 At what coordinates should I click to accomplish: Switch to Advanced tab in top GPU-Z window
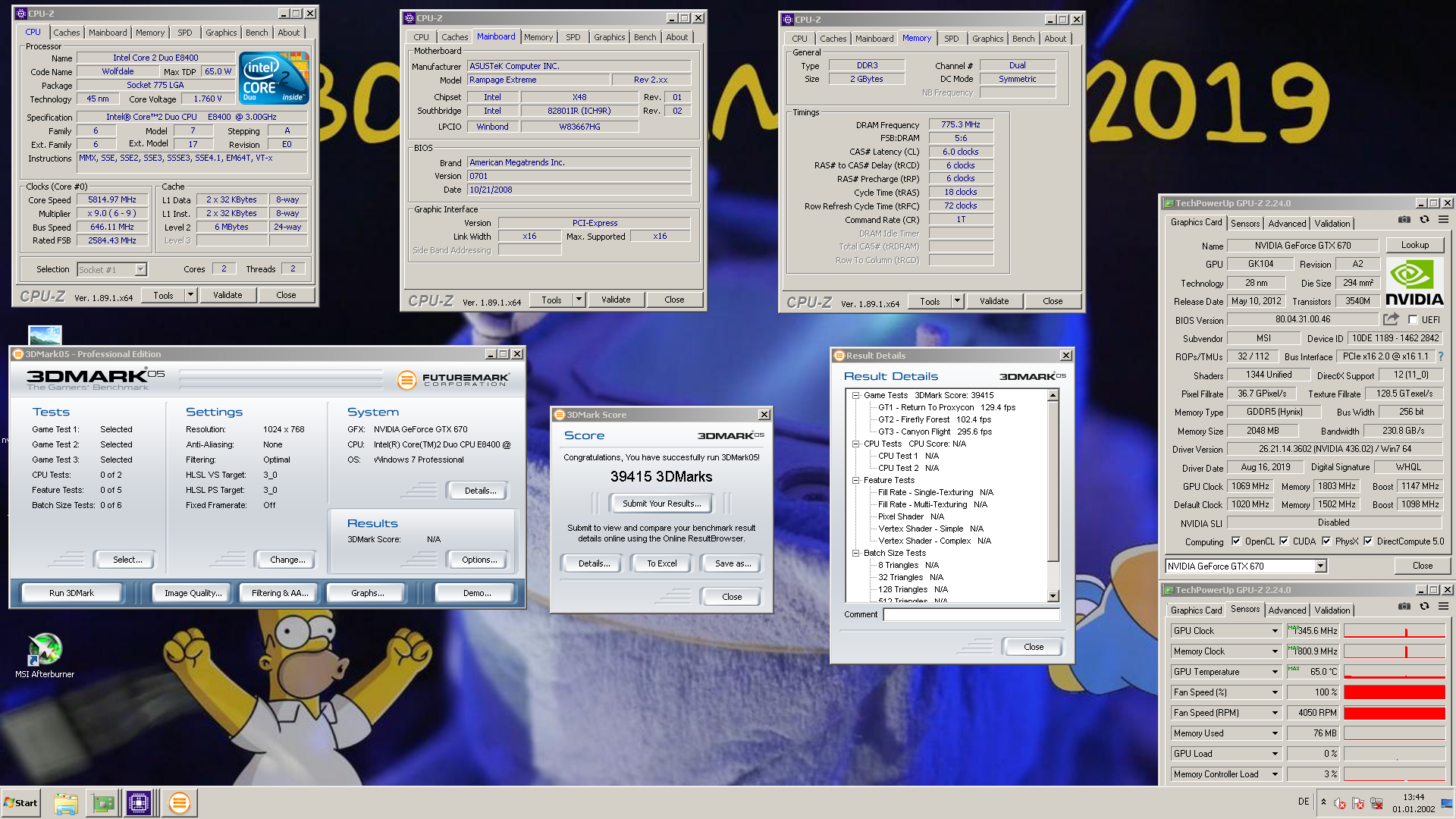point(1287,224)
